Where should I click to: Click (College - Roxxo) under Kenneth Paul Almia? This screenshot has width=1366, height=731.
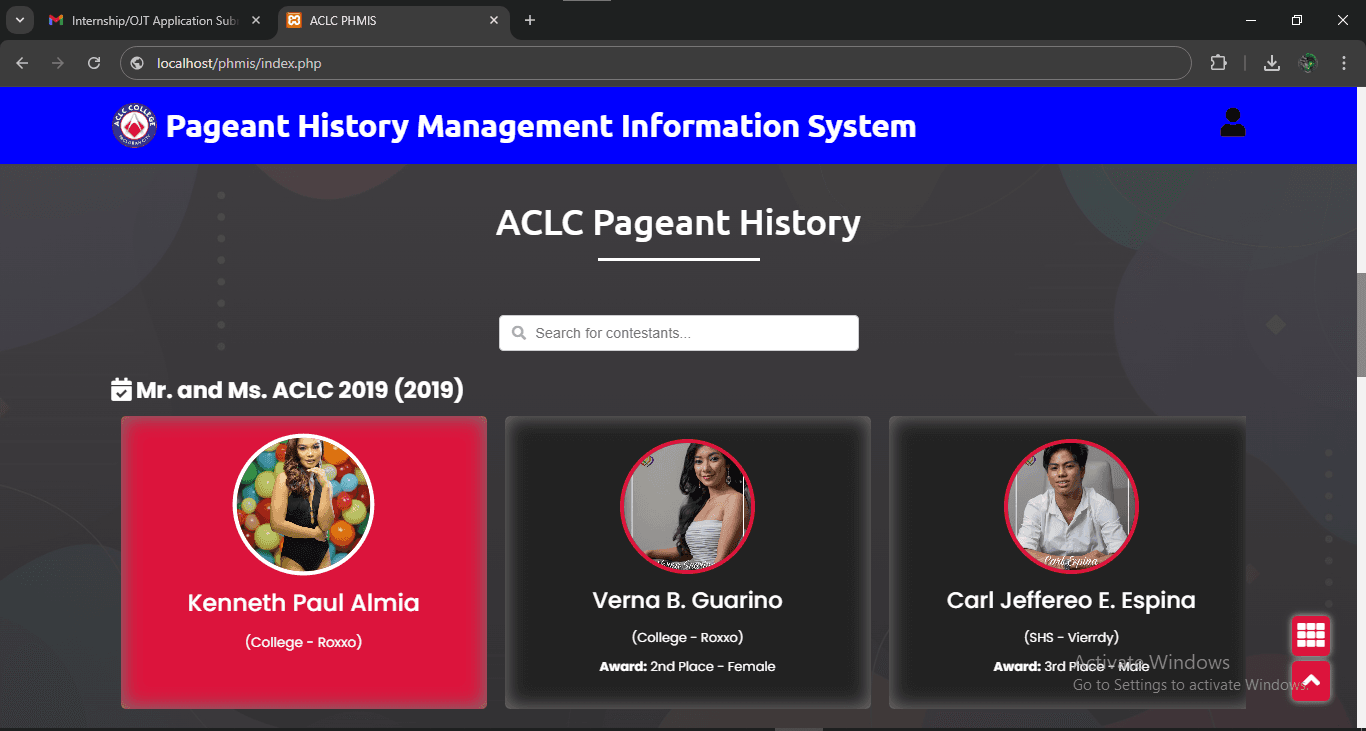click(x=304, y=642)
